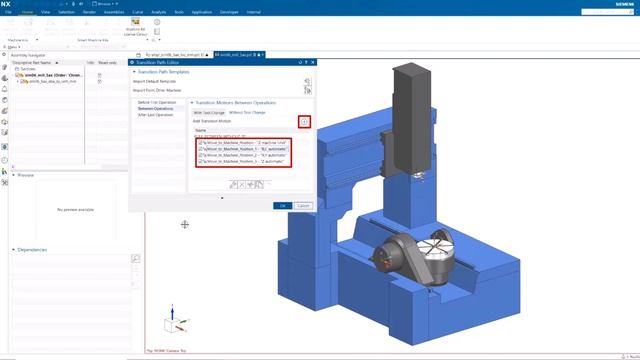Toggle the child component row's checkbox in navigator

point(22,82)
